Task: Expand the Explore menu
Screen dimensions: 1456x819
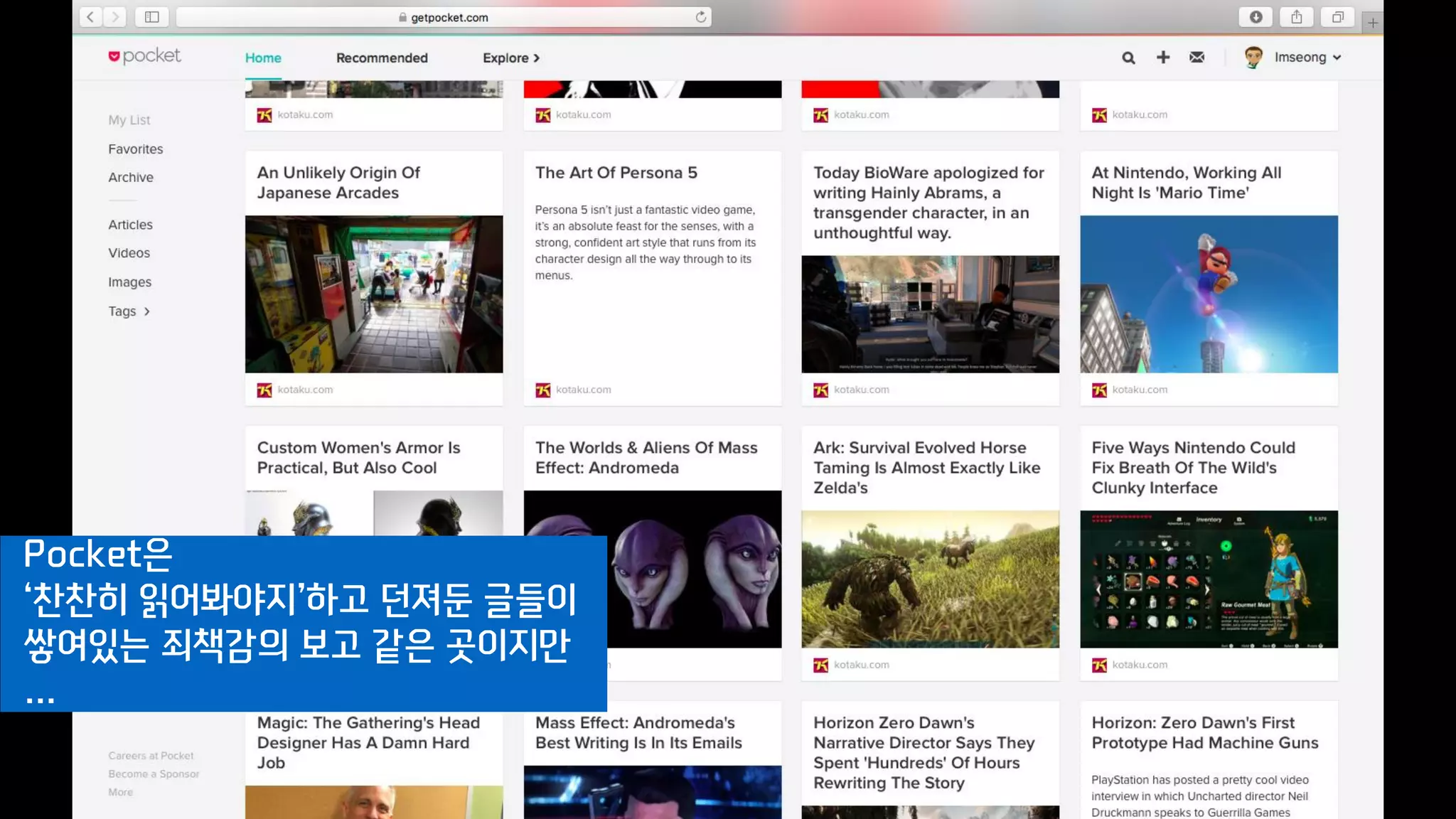Action: 511,58
